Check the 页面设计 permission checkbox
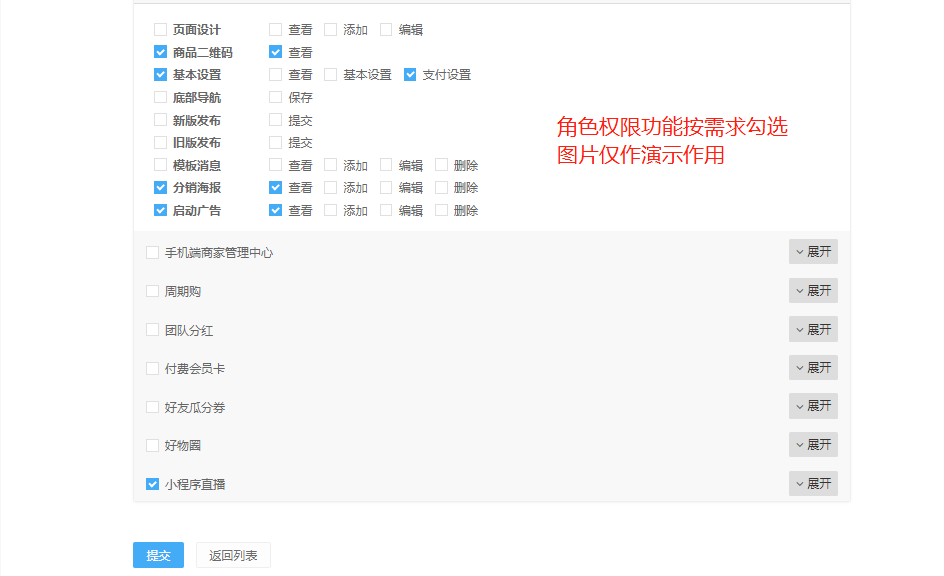The height and width of the screenshot is (576, 944). click(x=160, y=29)
